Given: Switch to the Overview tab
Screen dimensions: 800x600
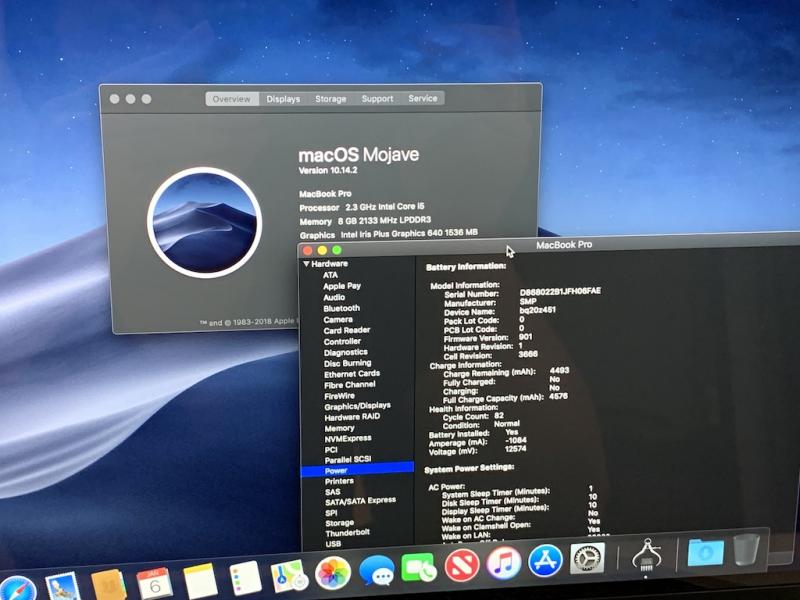Looking at the screenshot, I should 232,99.
